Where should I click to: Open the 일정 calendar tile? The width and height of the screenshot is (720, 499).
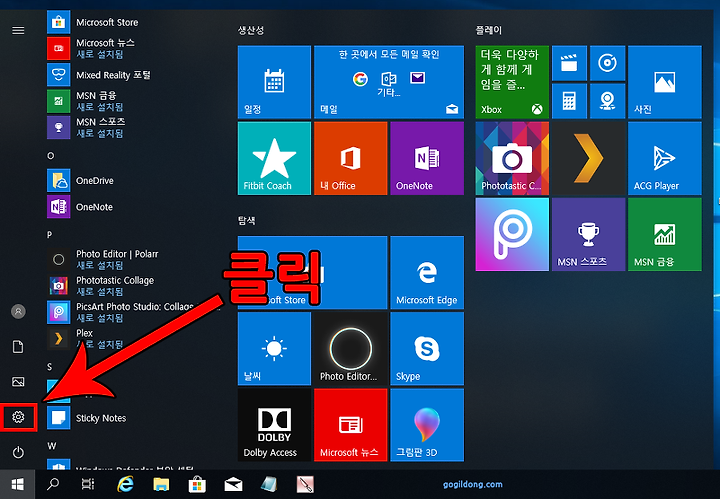tap(274, 82)
